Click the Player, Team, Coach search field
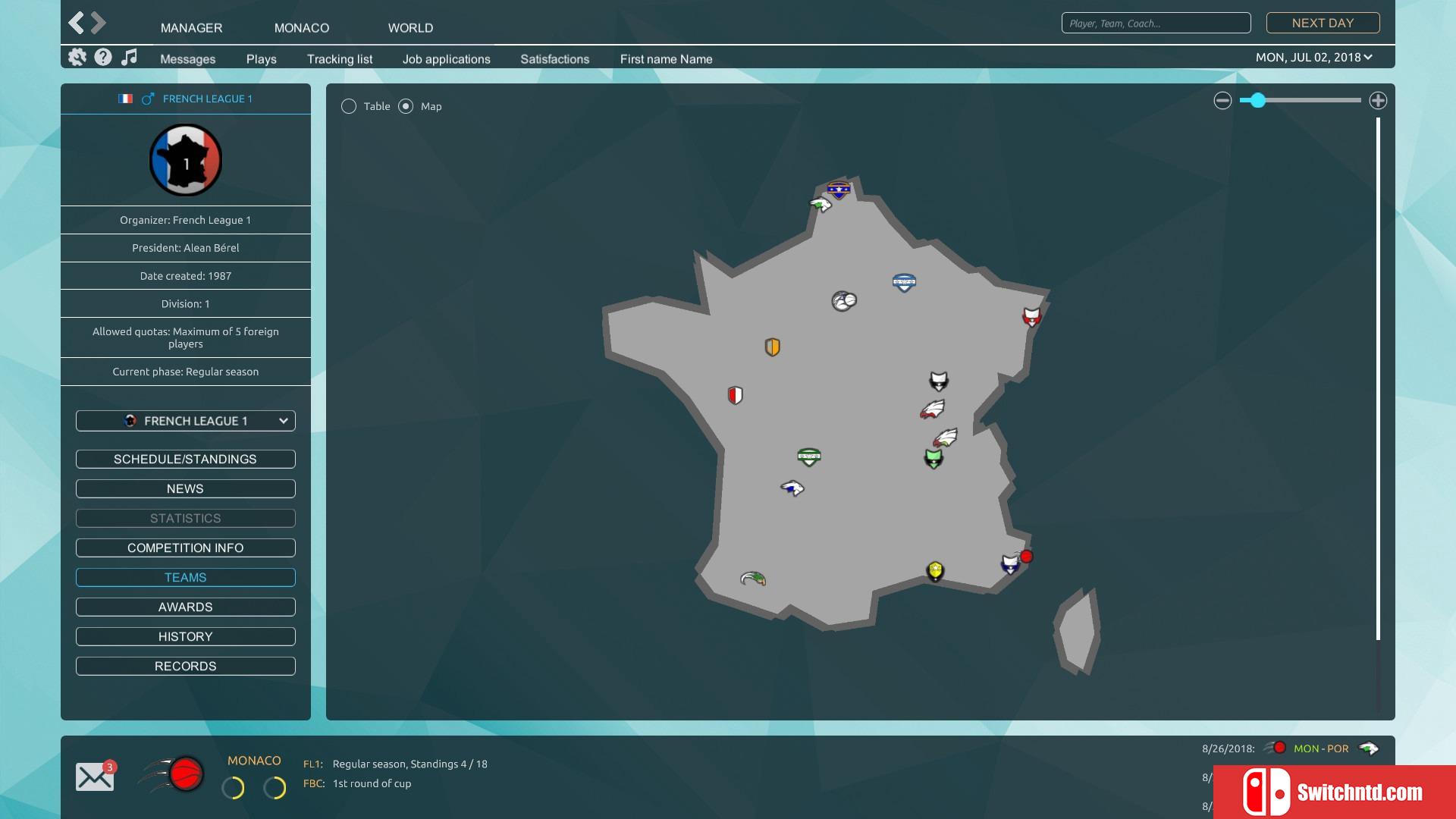Screen dimensions: 1456x819 coord(1156,23)
